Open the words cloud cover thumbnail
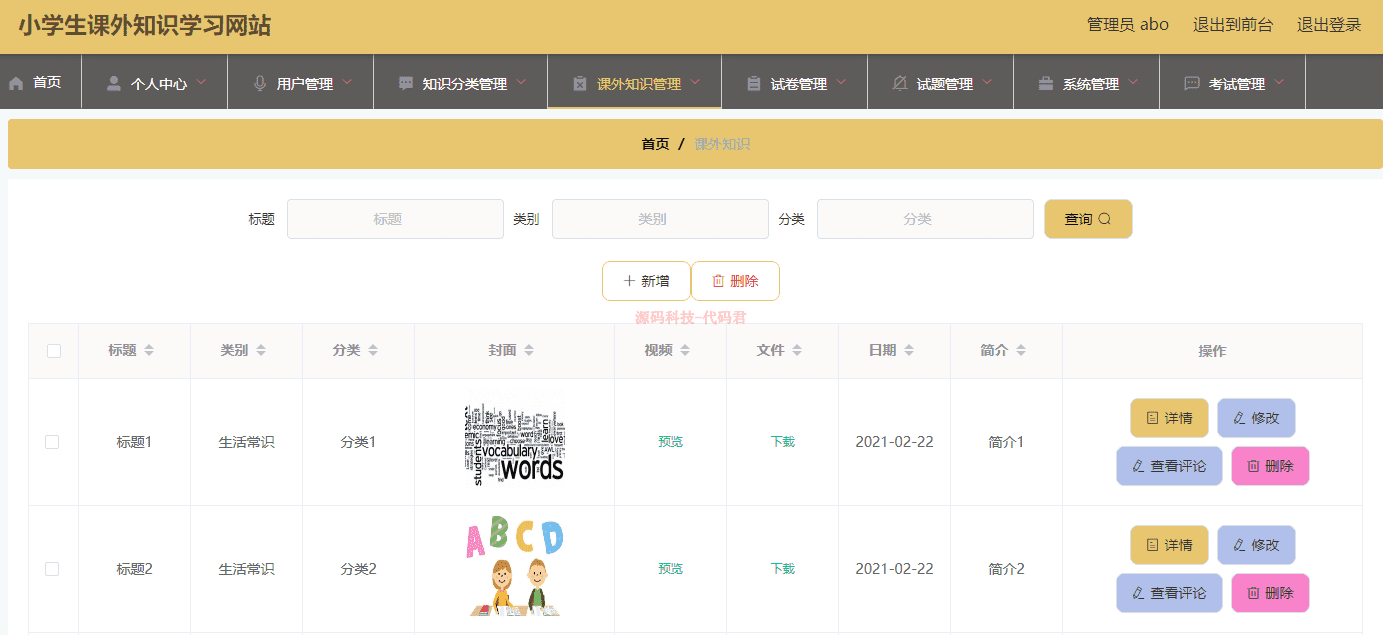 (514, 442)
